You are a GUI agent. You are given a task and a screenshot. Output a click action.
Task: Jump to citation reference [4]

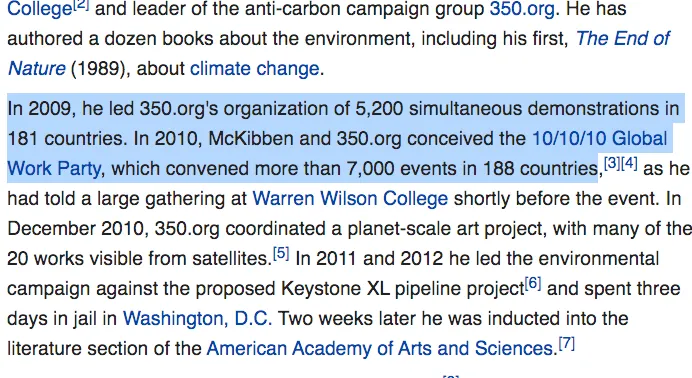pos(629,164)
